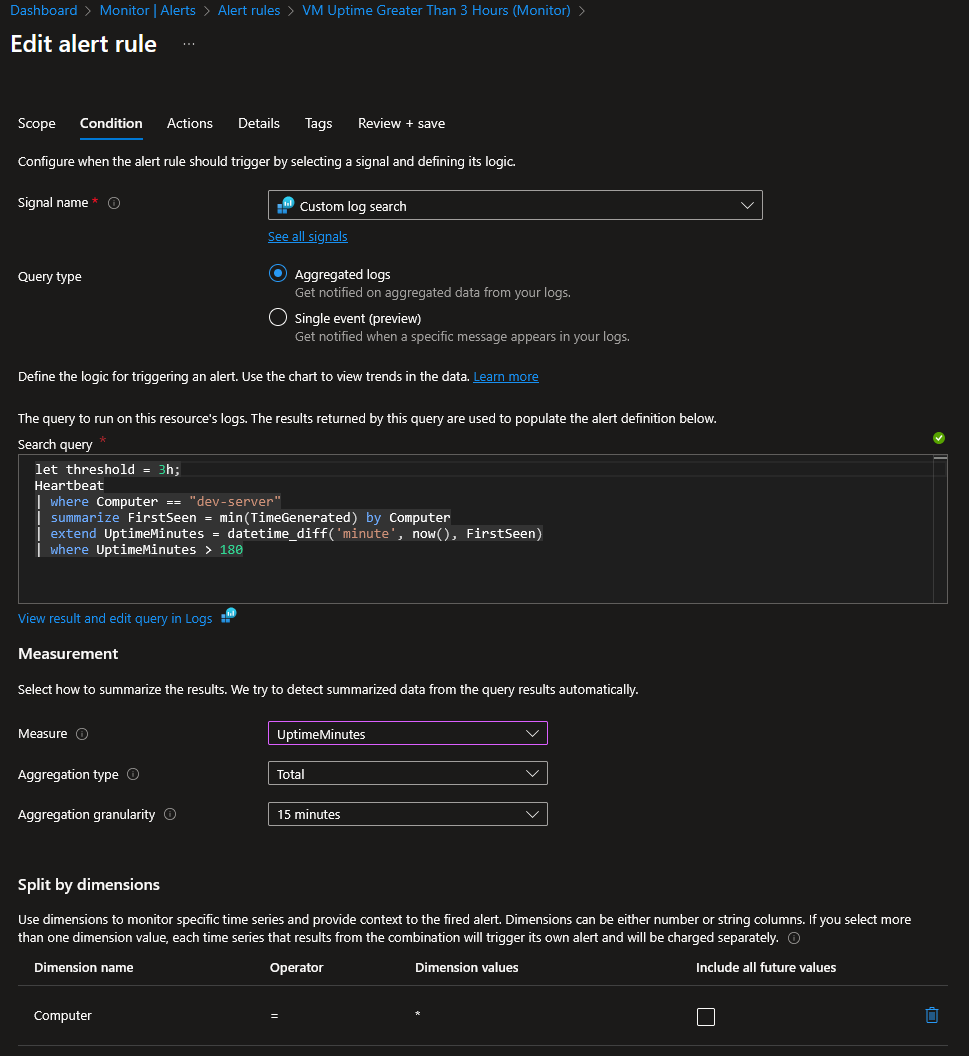Open the Aggregation type dropdown showing Total

tap(407, 774)
